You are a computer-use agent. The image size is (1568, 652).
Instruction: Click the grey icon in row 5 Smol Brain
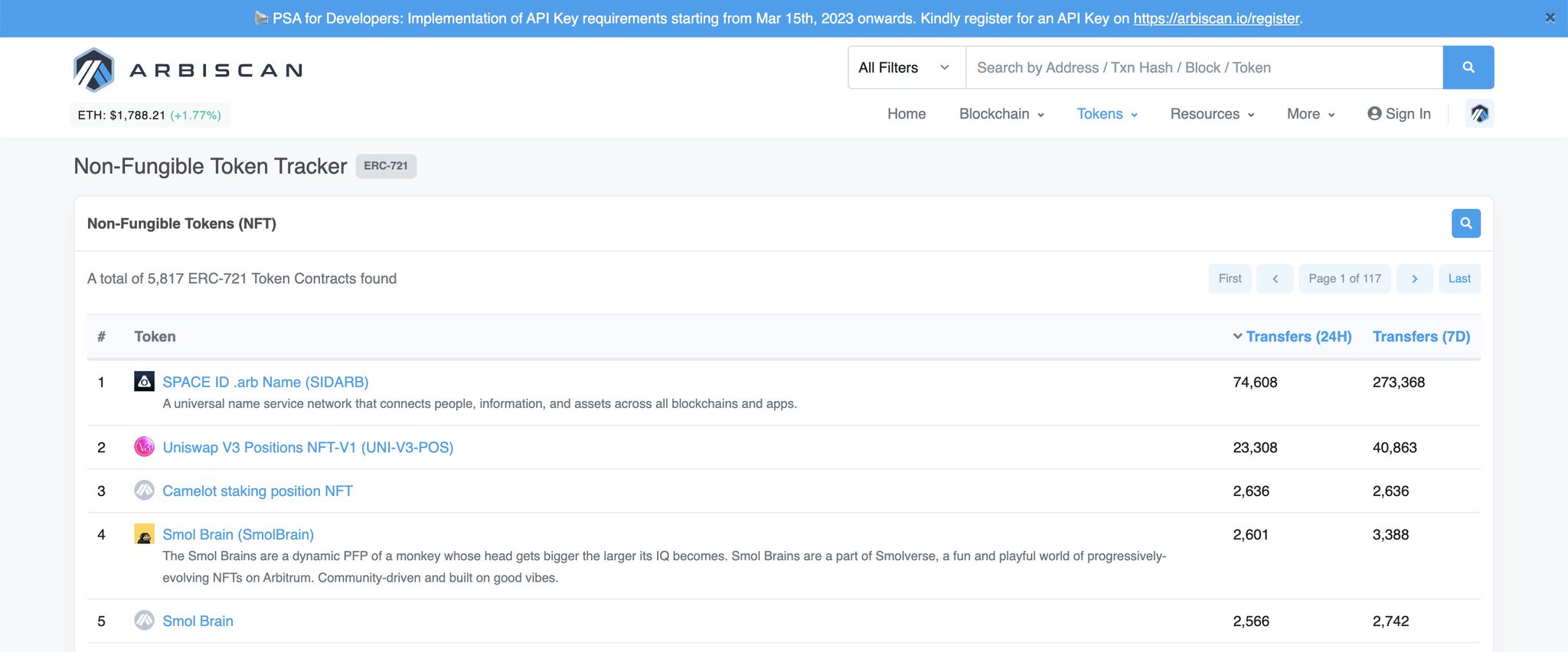[144, 620]
